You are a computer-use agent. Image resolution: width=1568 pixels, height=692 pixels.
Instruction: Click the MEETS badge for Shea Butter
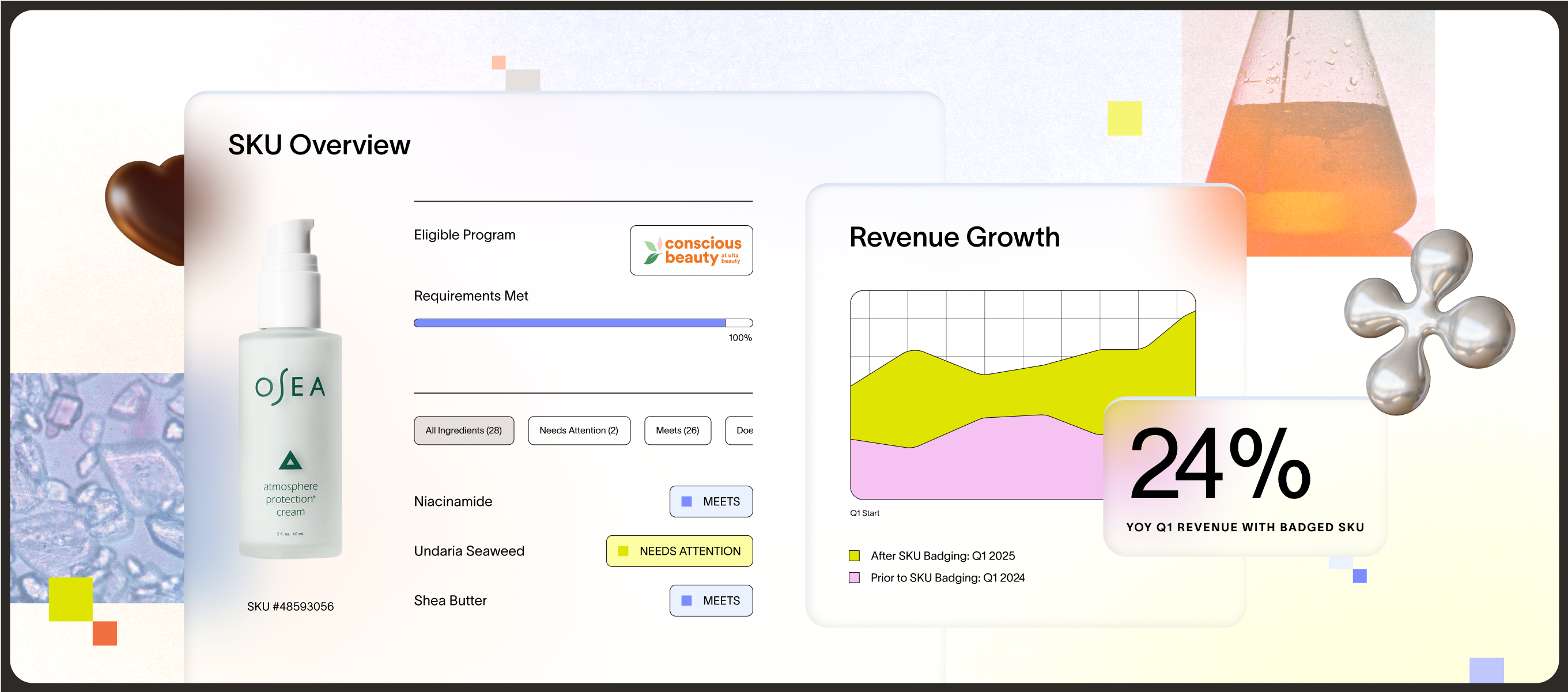[x=711, y=601]
